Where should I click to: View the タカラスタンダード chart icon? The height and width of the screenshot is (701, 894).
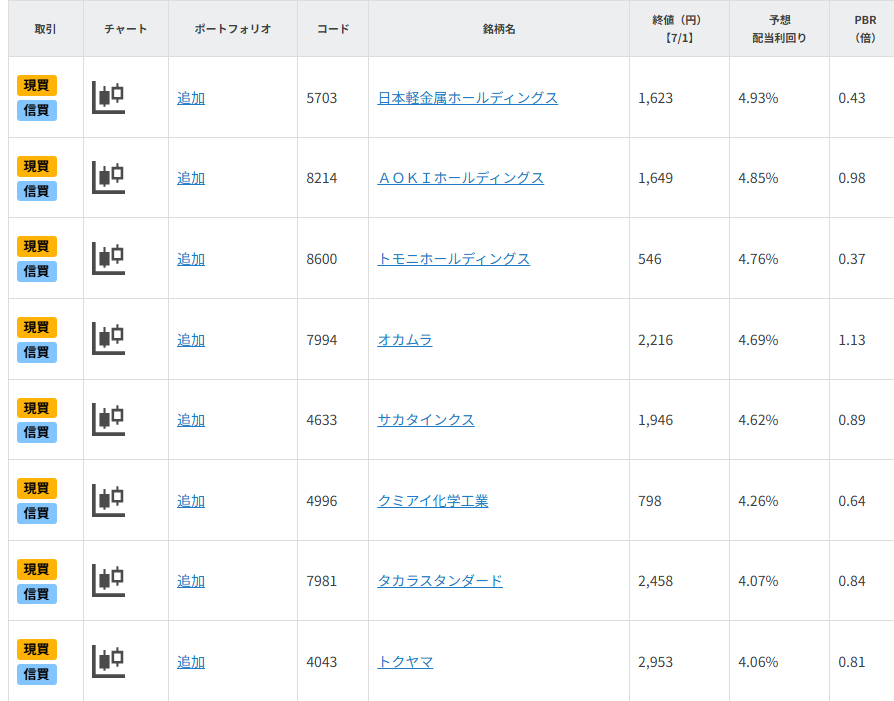109,580
